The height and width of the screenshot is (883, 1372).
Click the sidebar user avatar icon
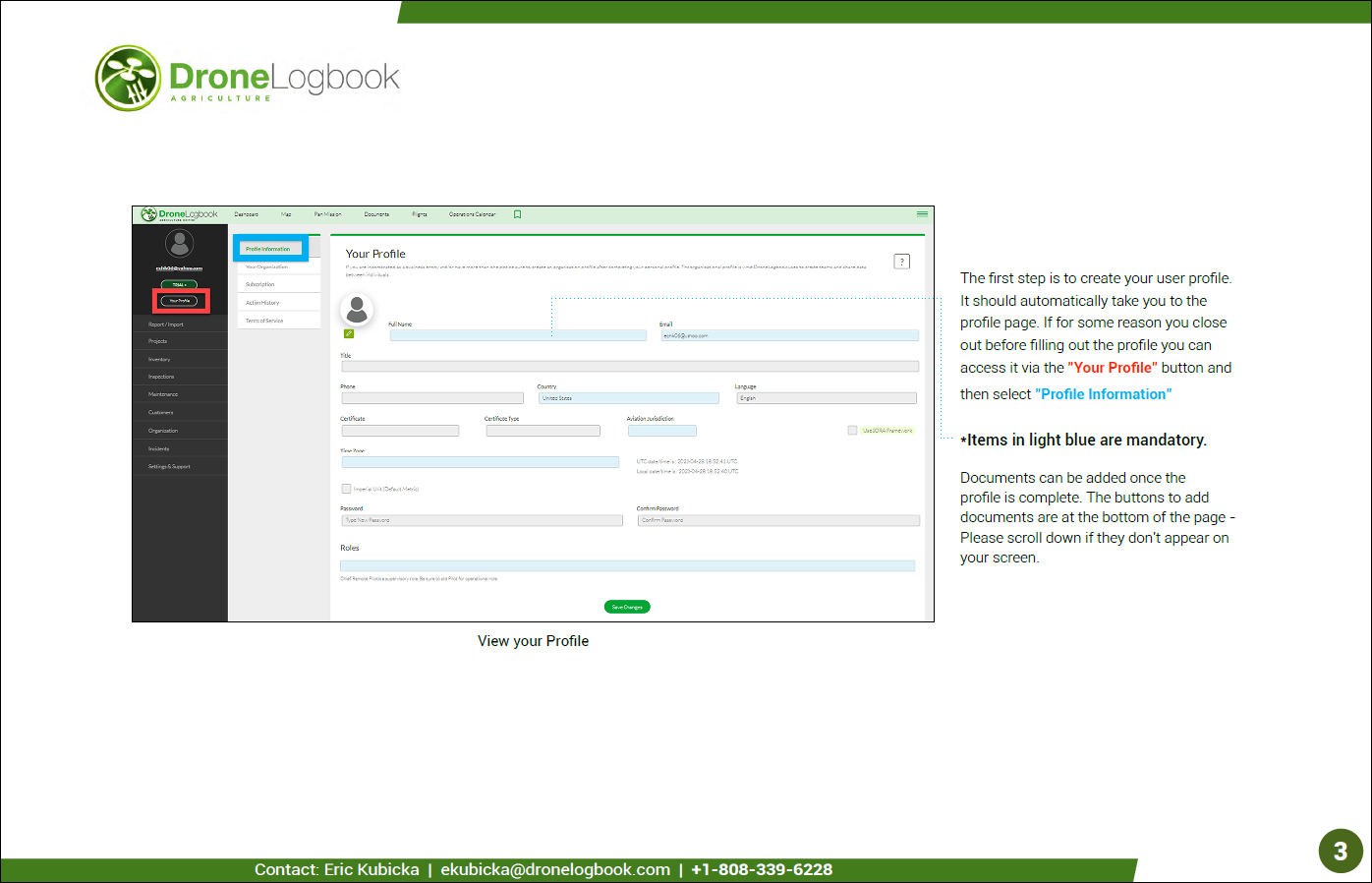pos(179,242)
